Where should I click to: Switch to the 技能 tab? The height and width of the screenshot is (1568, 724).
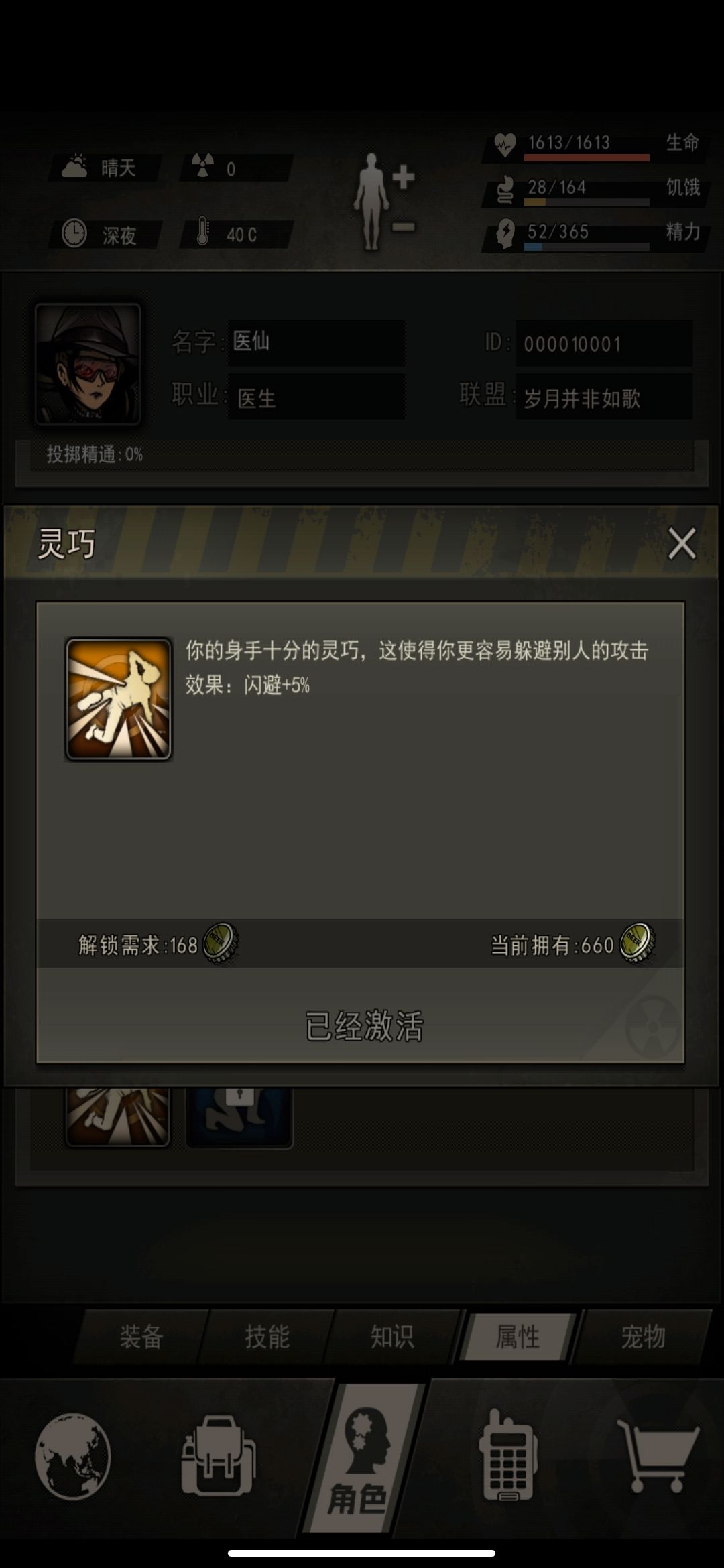pyautogui.click(x=267, y=1336)
